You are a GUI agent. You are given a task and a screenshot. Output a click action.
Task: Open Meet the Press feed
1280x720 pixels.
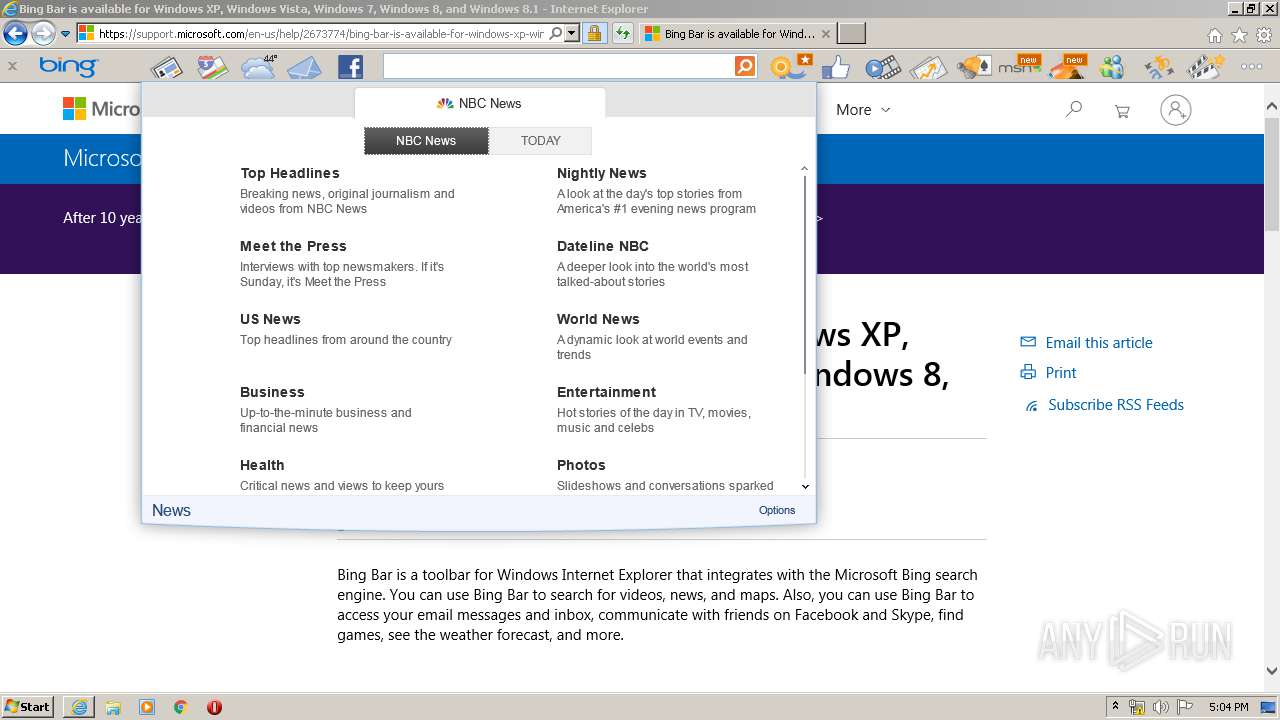[293, 246]
